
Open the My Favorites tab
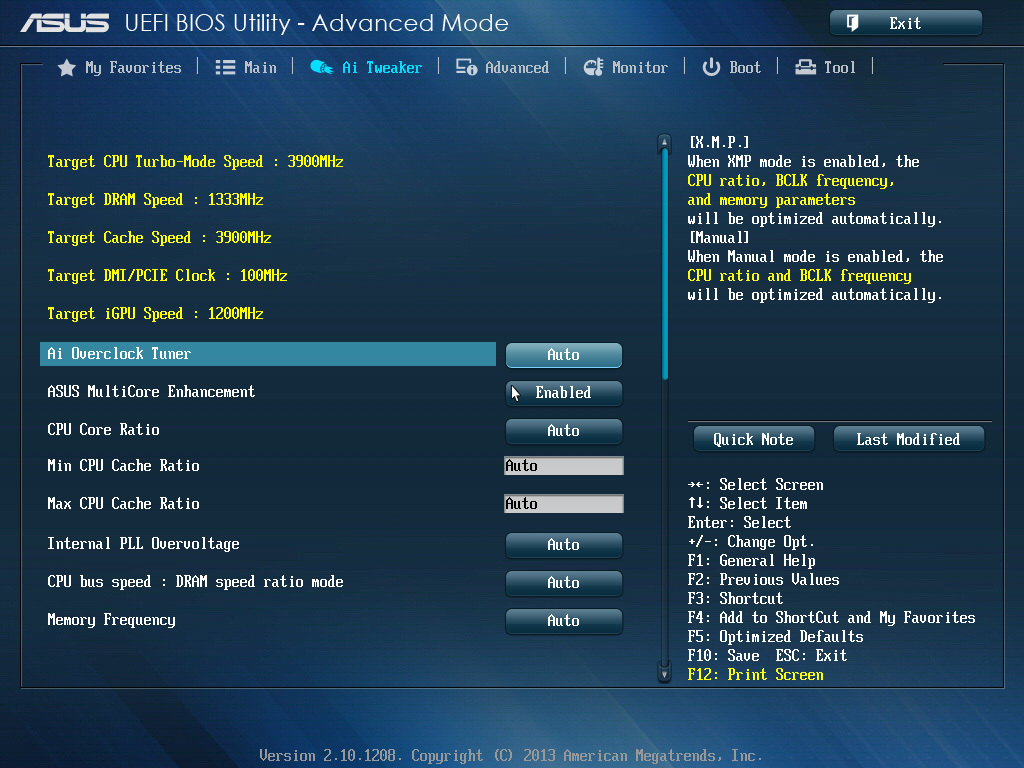133,68
